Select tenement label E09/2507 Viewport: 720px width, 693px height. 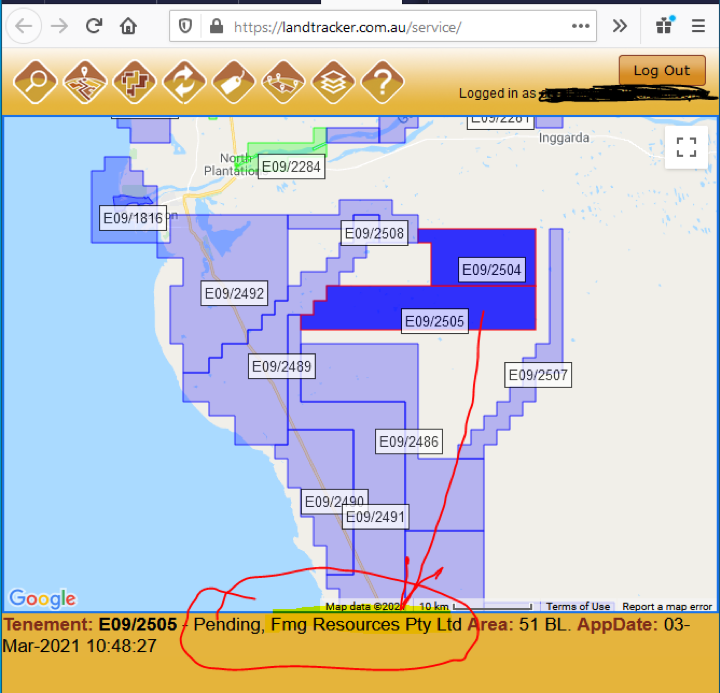coord(538,375)
